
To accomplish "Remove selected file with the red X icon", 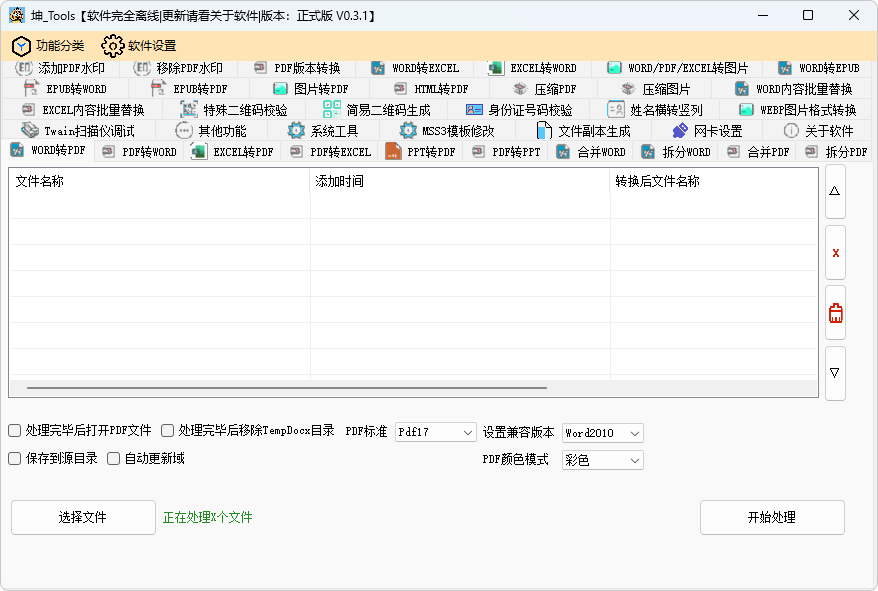I will coord(835,252).
